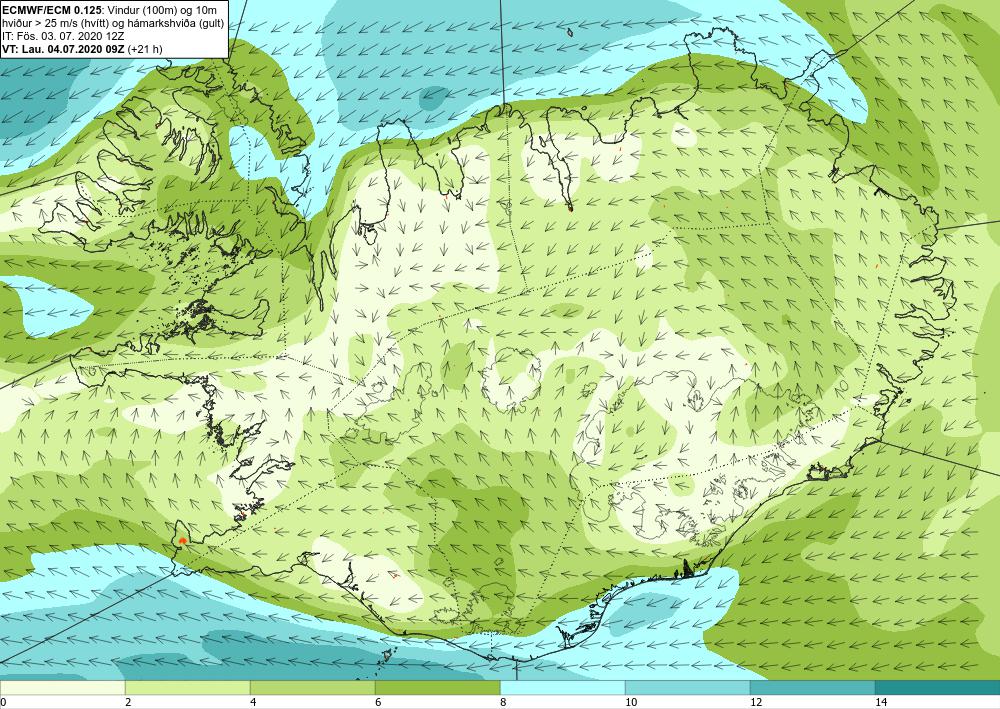Click the legend label '8'
Viewport: 1000px width, 709px height.
pyautogui.click(x=503, y=702)
